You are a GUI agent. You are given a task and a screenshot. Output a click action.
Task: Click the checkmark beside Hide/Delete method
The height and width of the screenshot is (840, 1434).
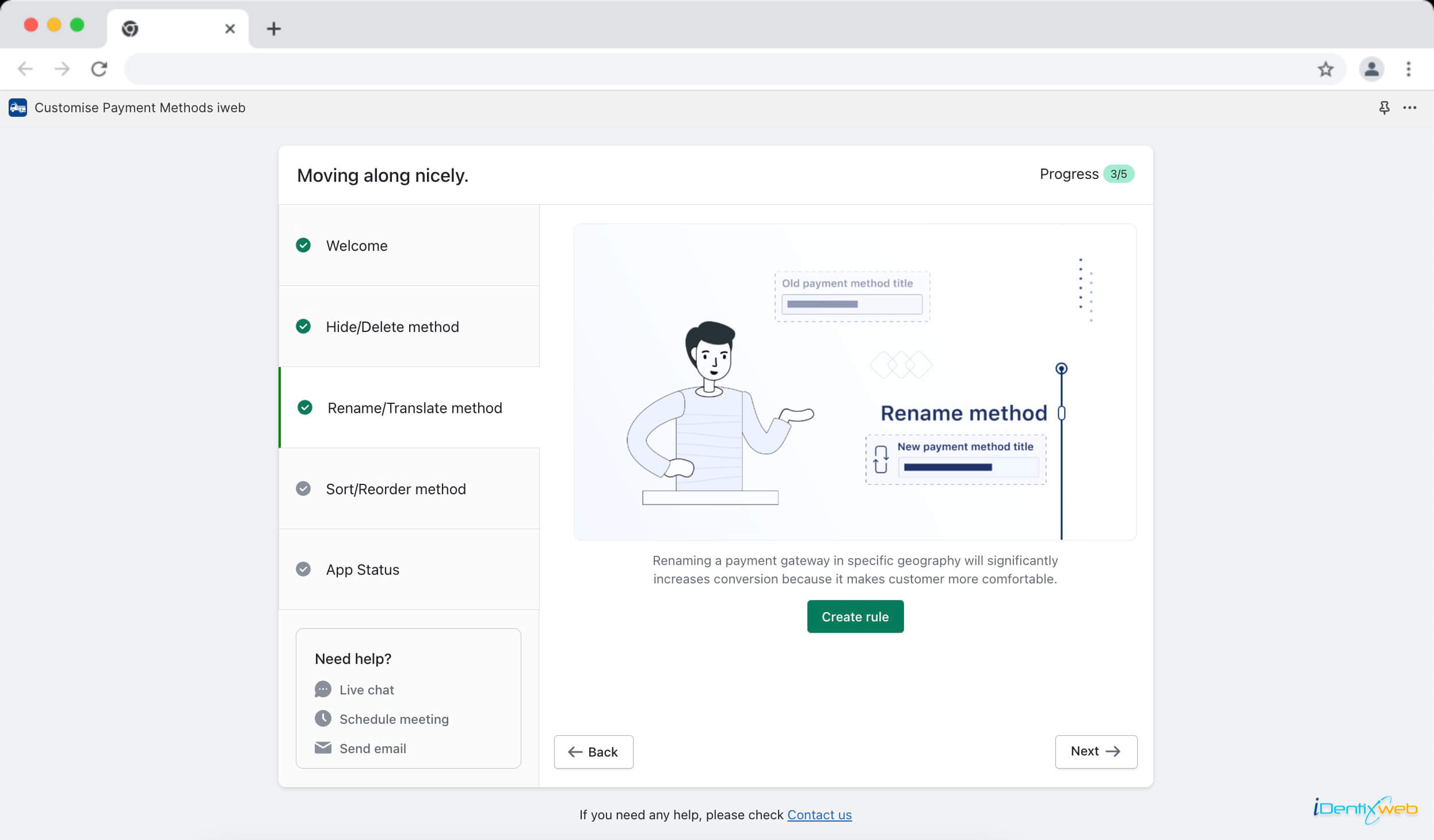point(303,326)
